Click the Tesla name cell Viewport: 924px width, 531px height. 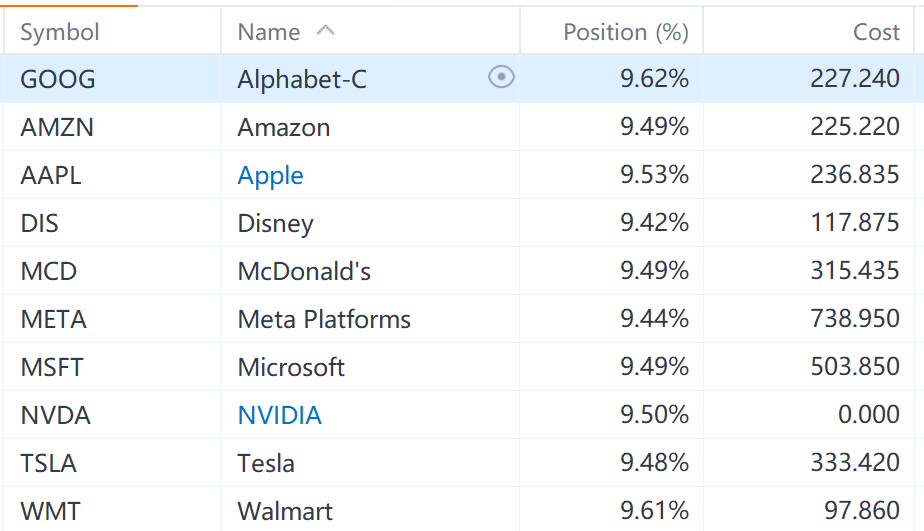click(266, 464)
